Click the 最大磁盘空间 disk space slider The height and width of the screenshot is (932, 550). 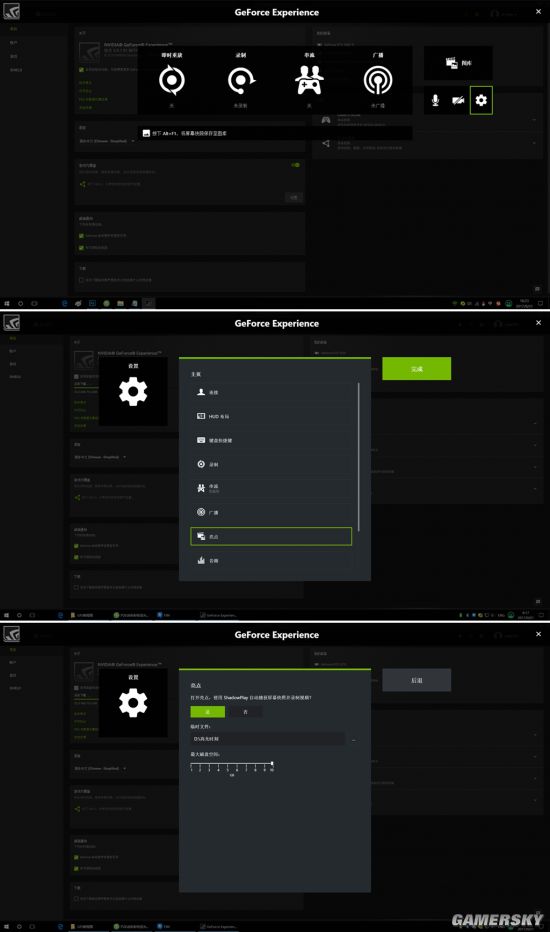pos(232,765)
